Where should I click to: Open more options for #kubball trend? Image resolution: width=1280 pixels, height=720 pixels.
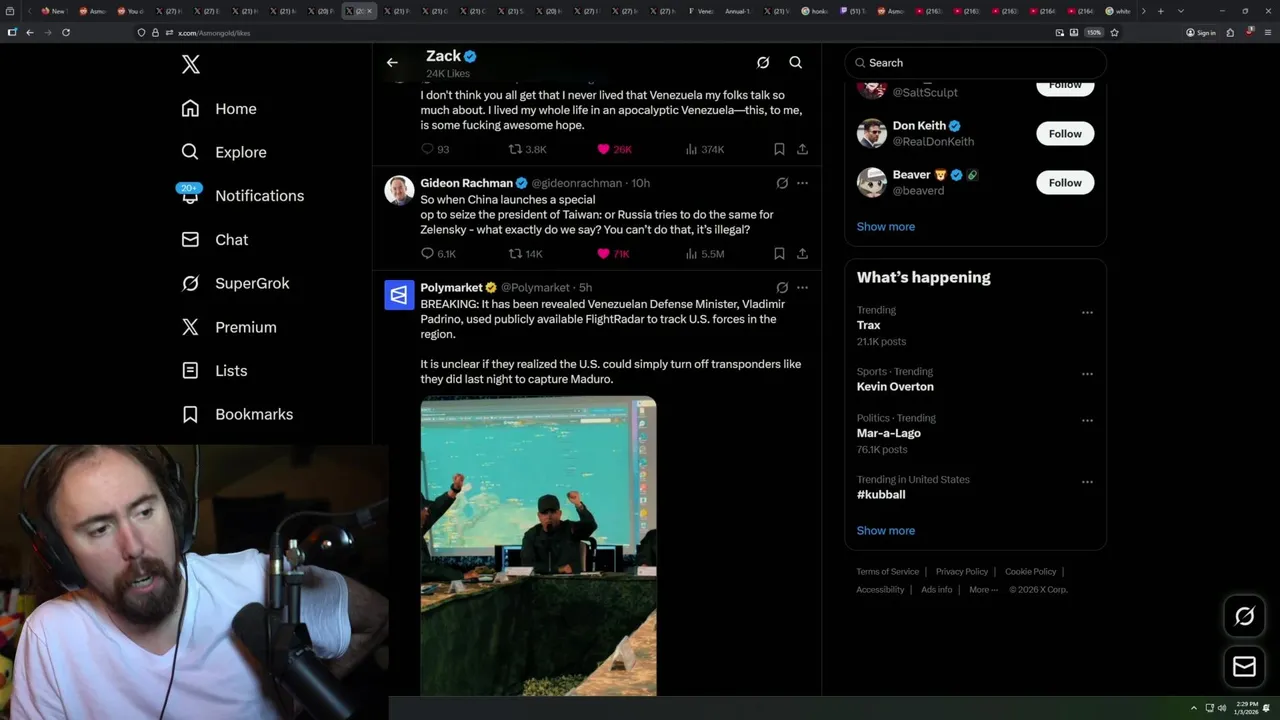click(1087, 482)
